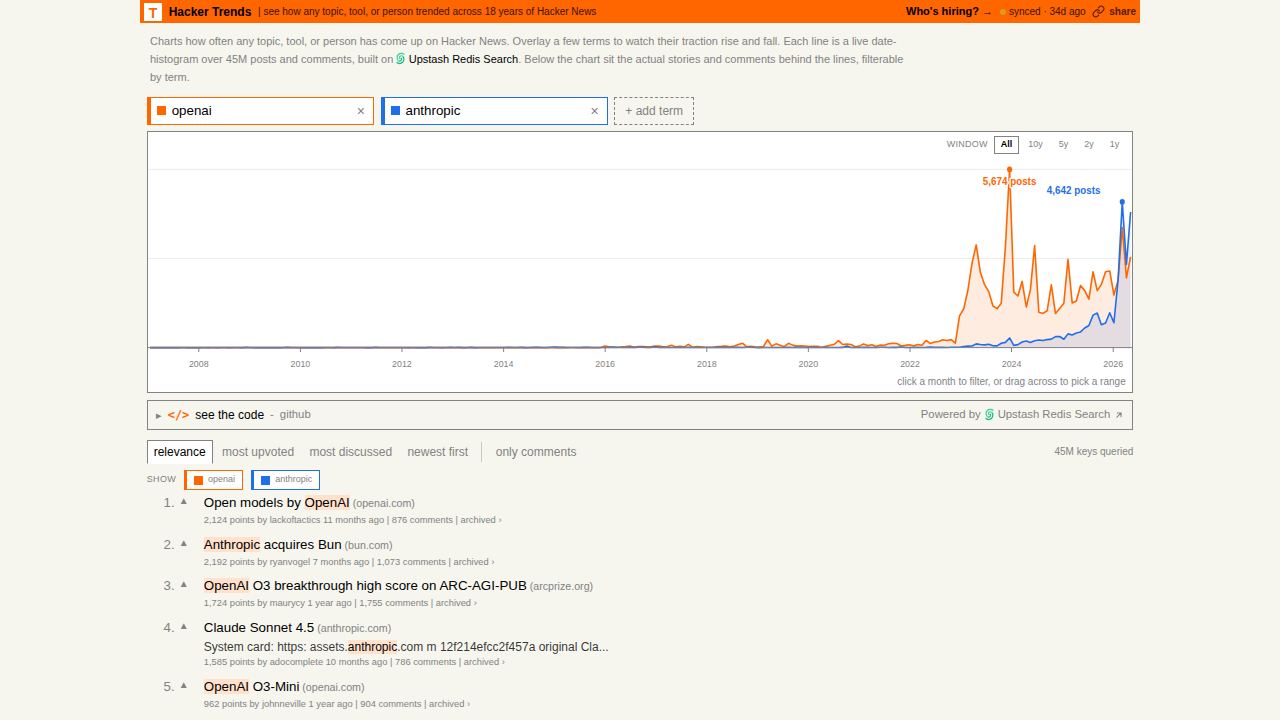Click the Hacker Trends logo icon
The height and width of the screenshot is (720, 1280).
tap(153, 12)
